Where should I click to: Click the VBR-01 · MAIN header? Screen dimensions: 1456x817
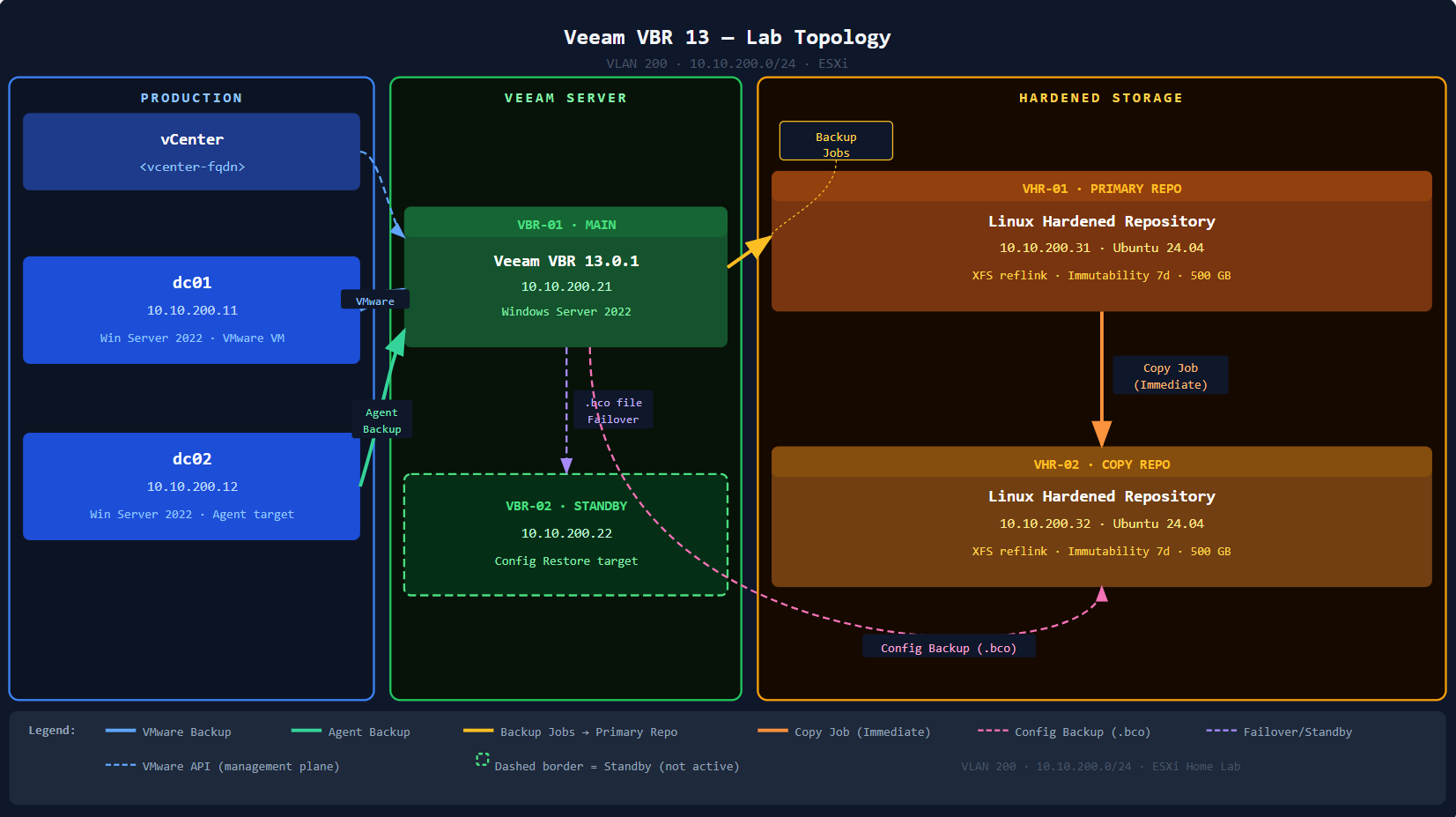coord(565,224)
